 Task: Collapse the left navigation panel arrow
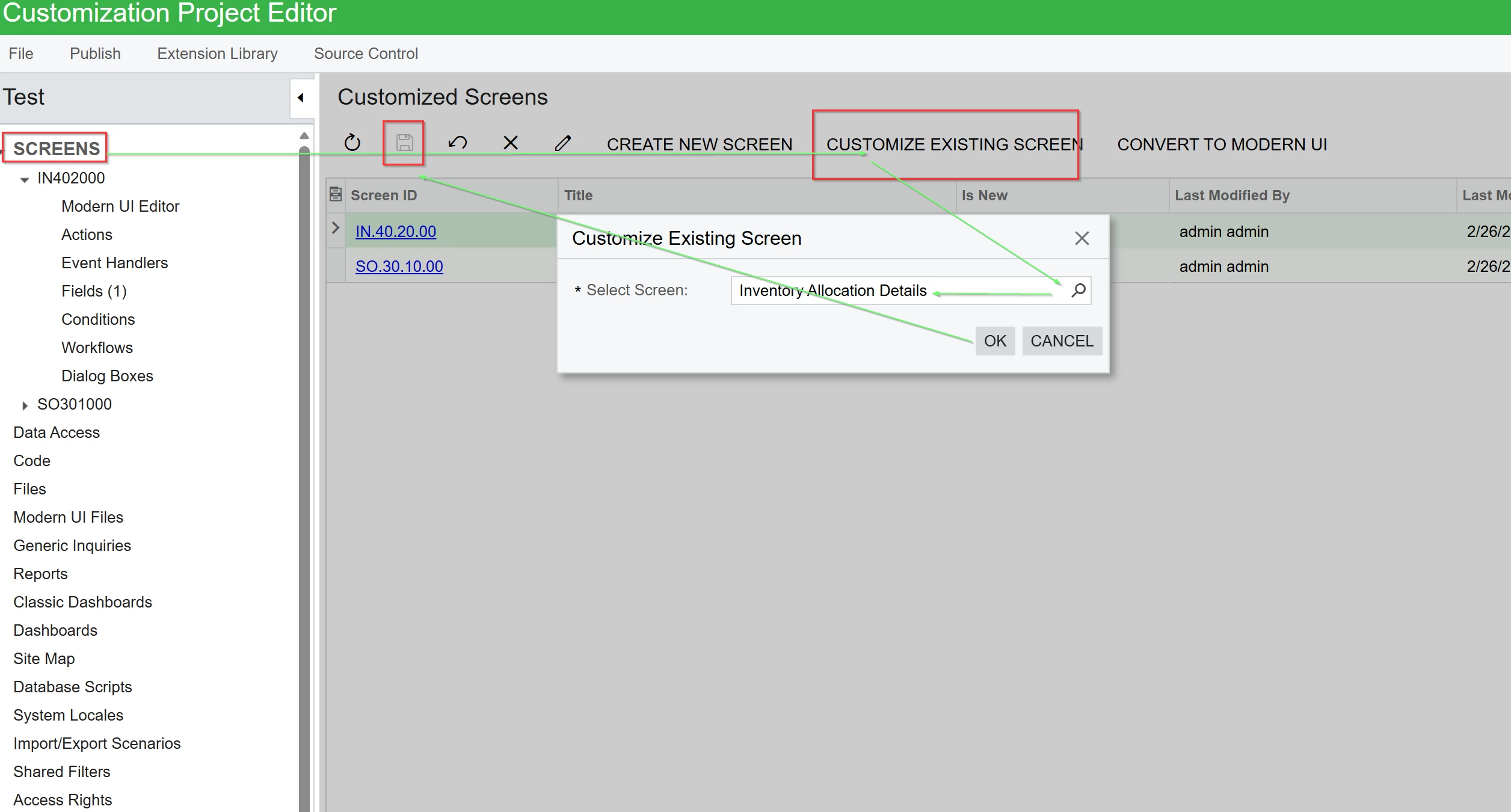pyautogui.click(x=301, y=97)
